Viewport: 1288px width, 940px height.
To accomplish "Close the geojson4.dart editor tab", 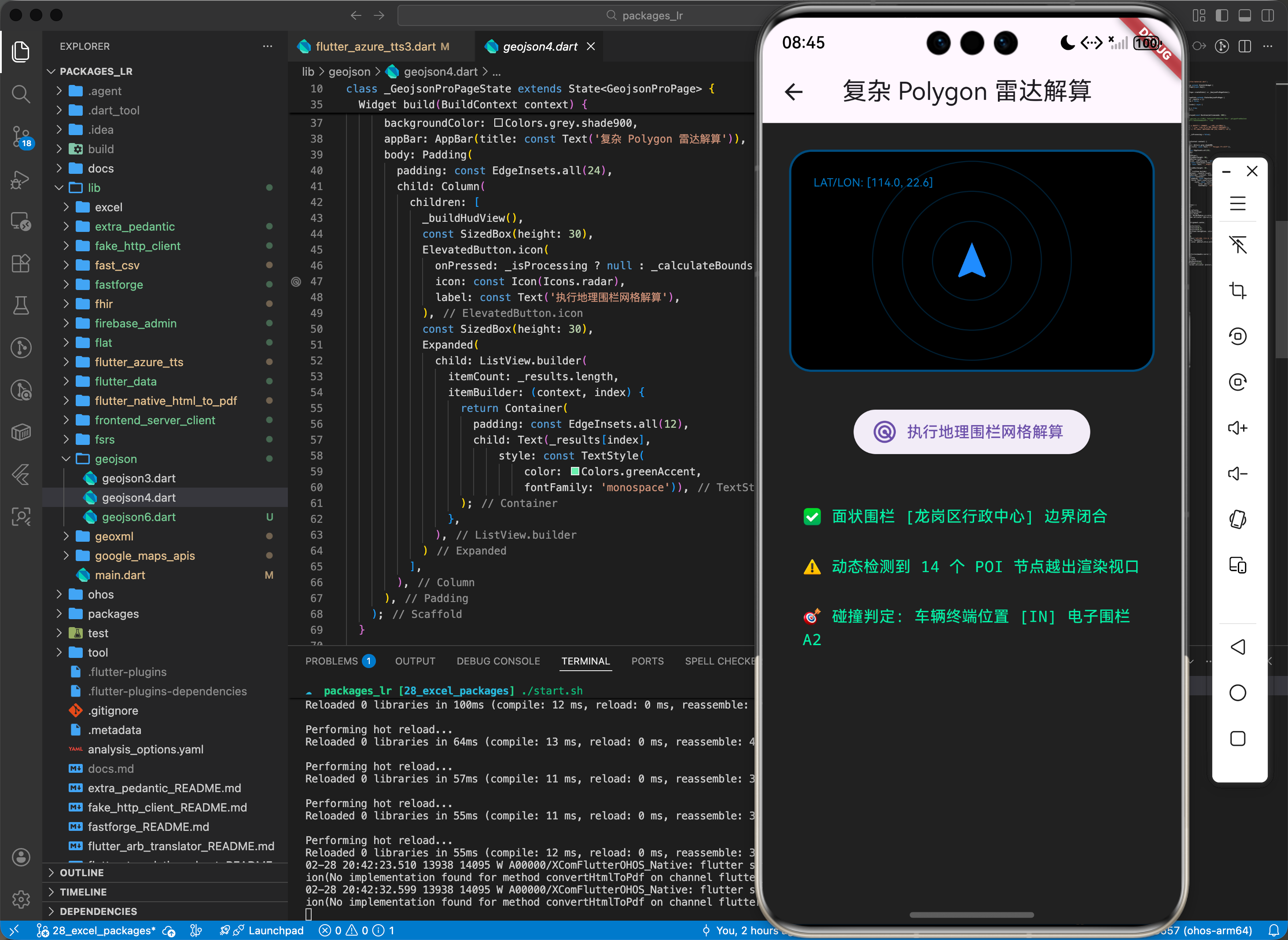I will pyautogui.click(x=591, y=46).
